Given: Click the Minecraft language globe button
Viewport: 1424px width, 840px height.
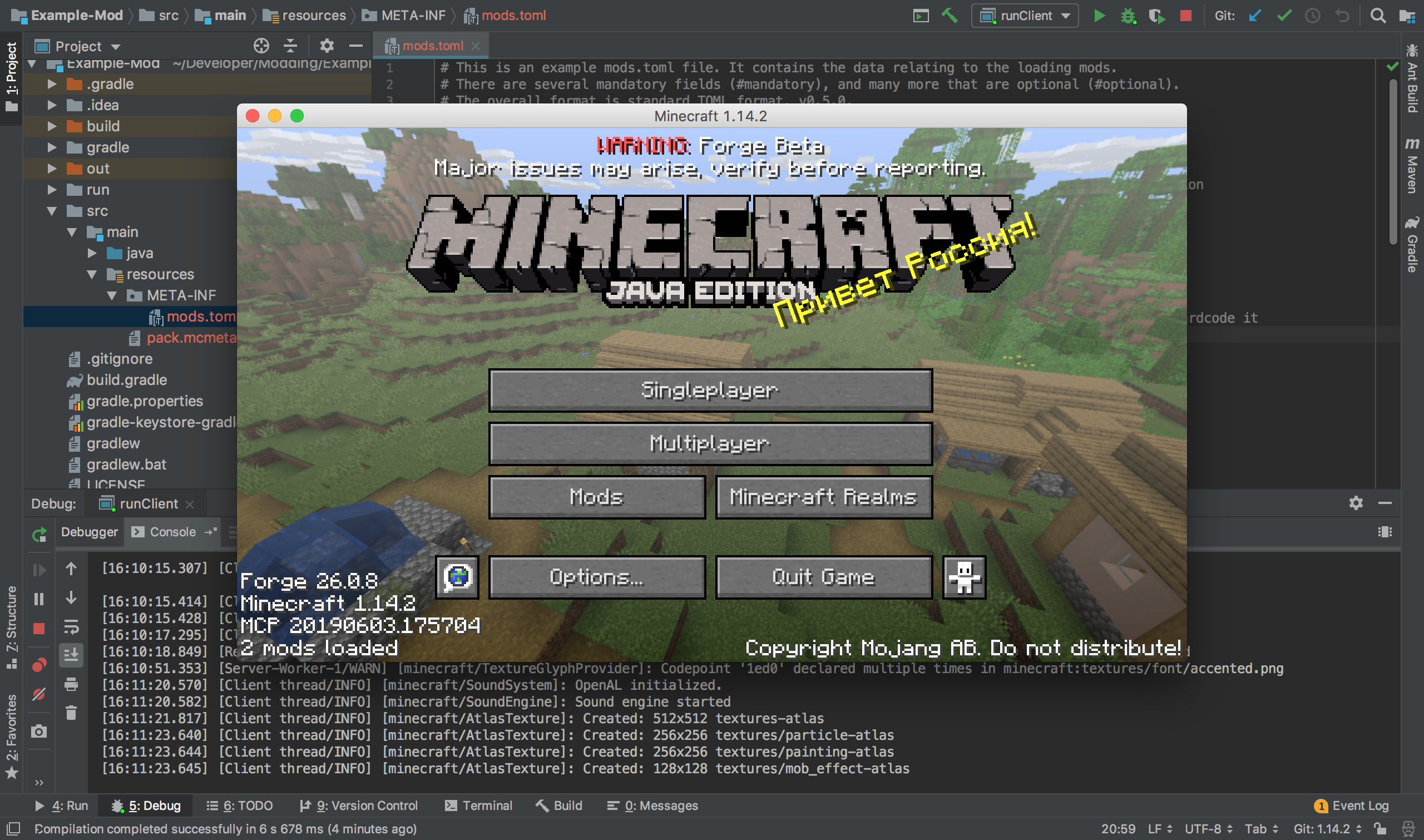Looking at the screenshot, I should tap(457, 577).
